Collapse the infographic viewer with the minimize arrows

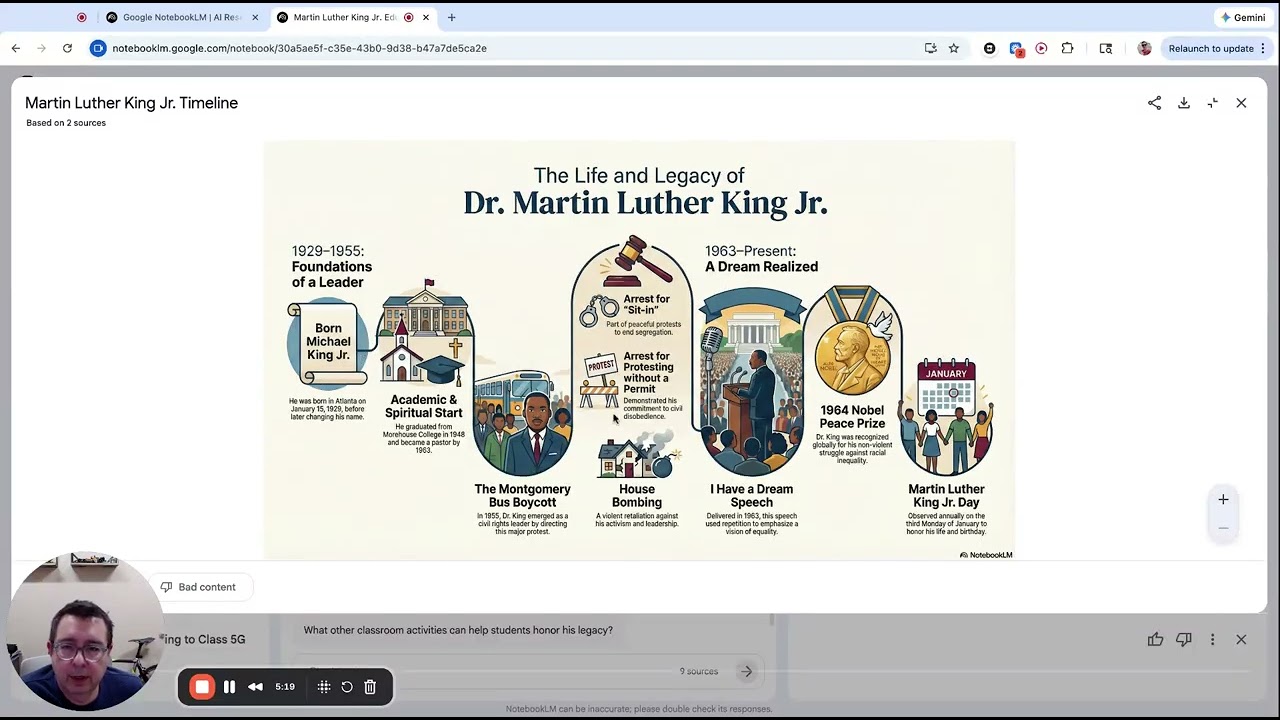click(x=1212, y=103)
